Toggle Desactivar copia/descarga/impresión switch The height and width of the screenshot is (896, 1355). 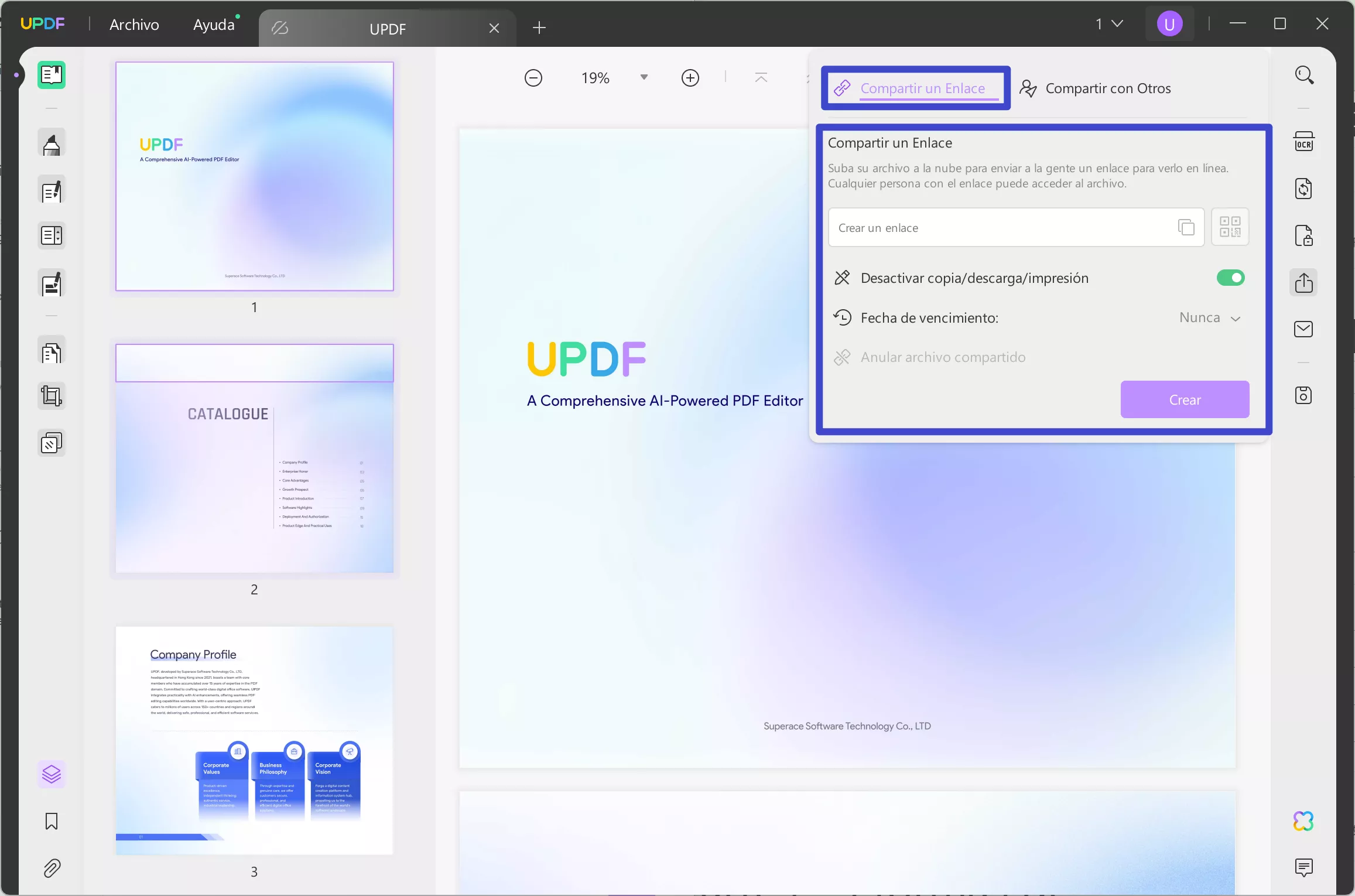(1230, 278)
